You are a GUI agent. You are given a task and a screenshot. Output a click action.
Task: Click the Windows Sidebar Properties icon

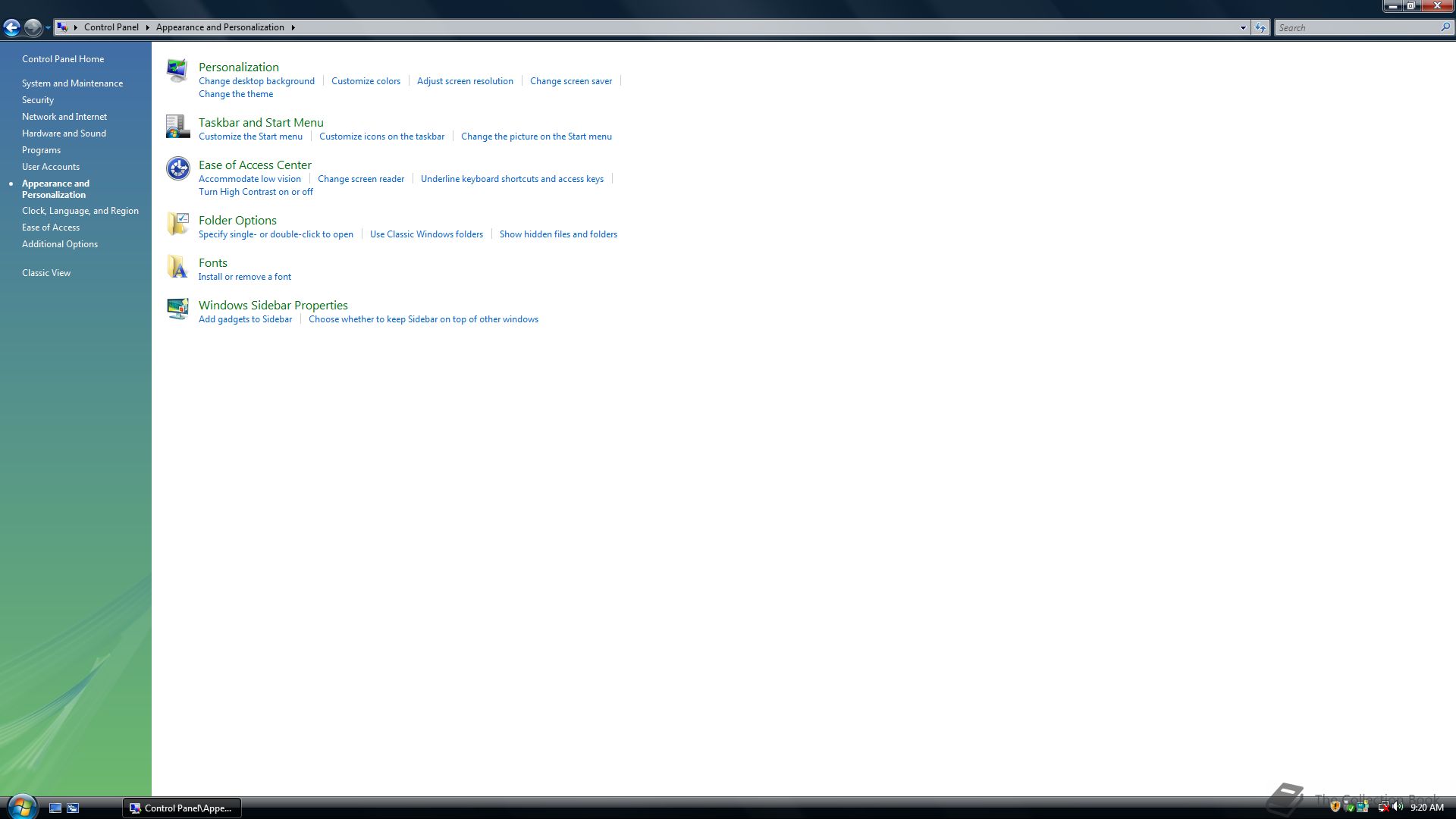(177, 309)
